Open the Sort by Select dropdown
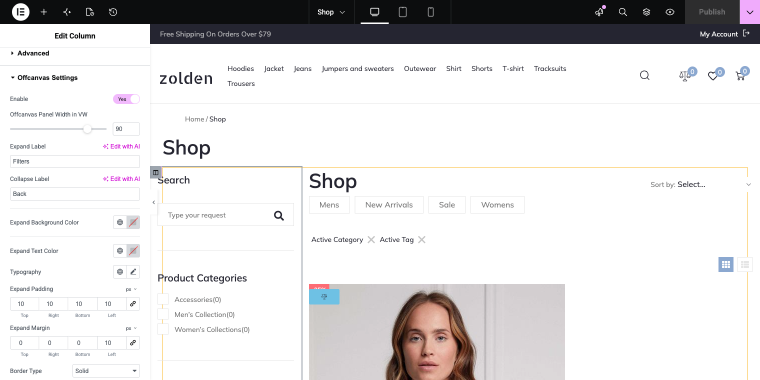The image size is (760, 380). (x=701, y=184)
